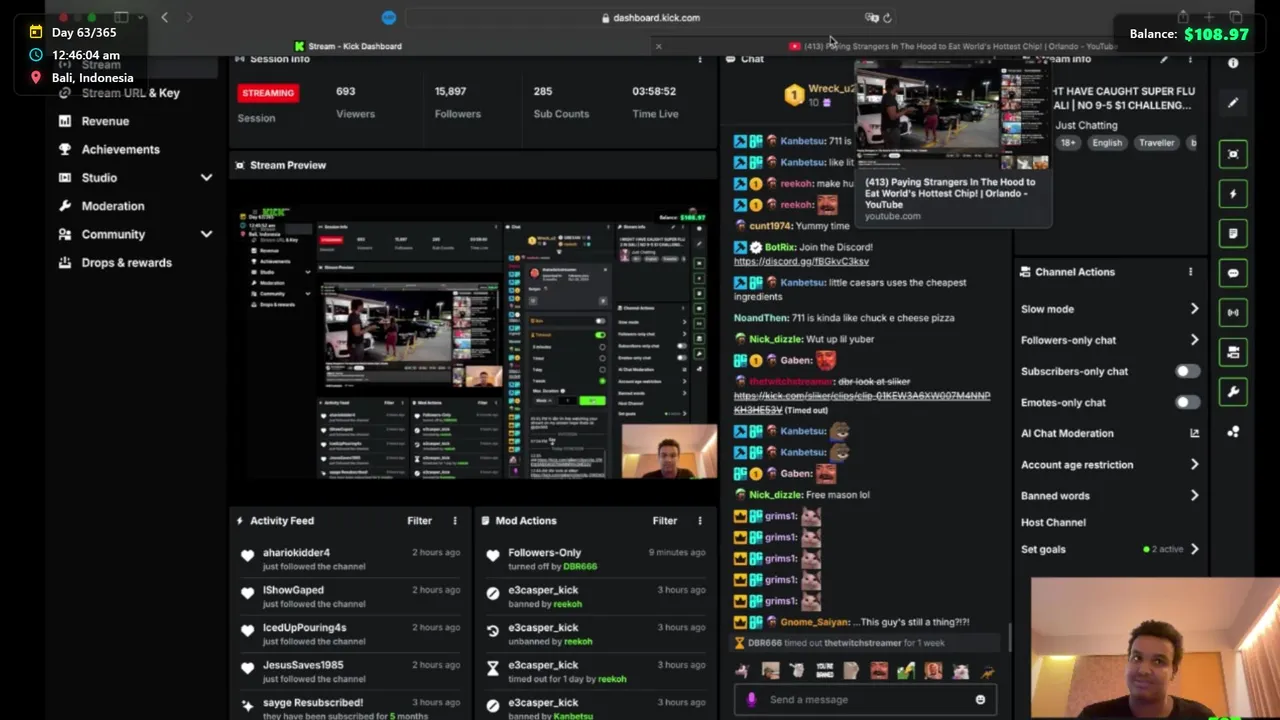Open Followers-only chat settings arrow
This screenshot has width=1280, height=720.
[1194, 340]
